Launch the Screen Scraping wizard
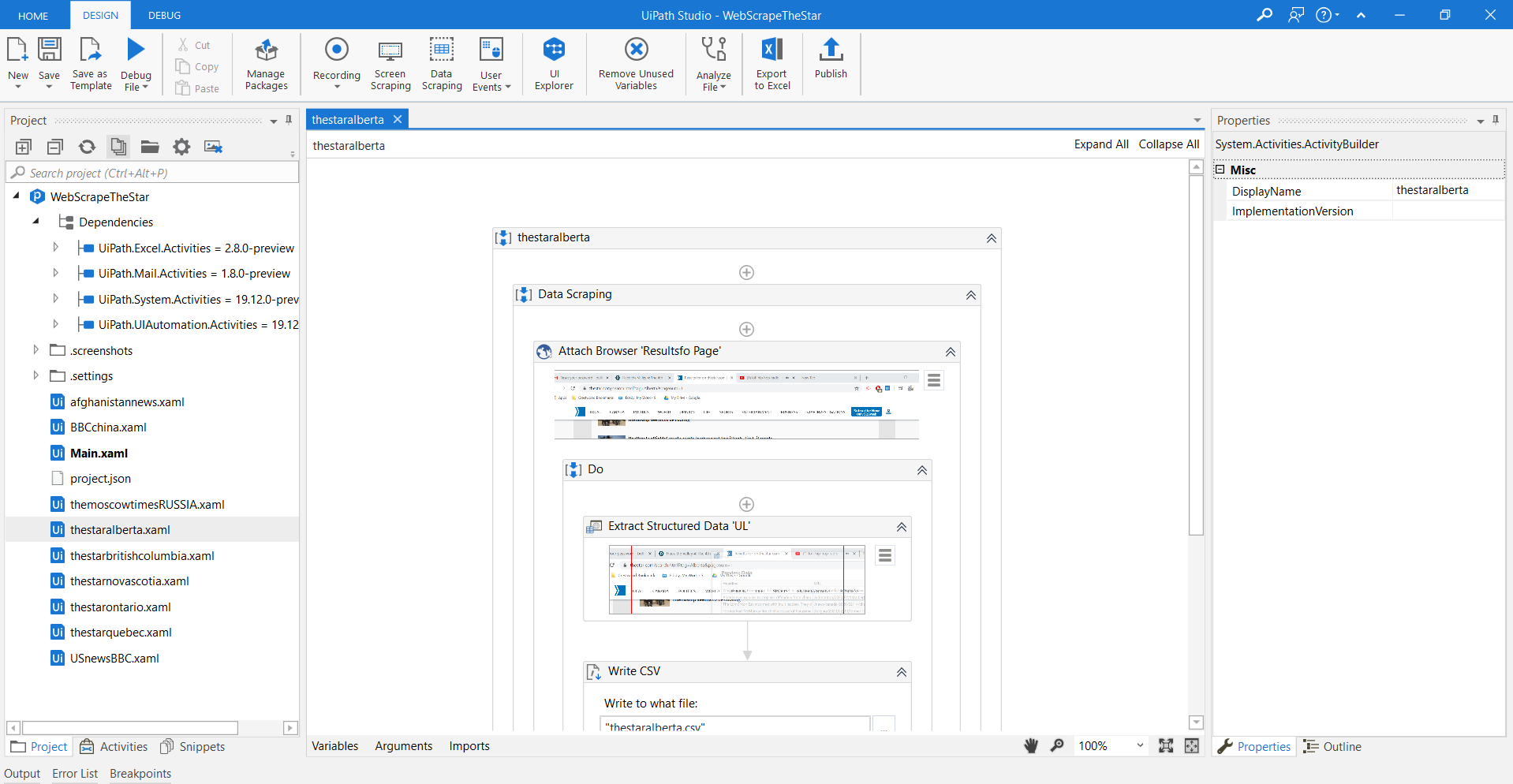 (390, 65)
